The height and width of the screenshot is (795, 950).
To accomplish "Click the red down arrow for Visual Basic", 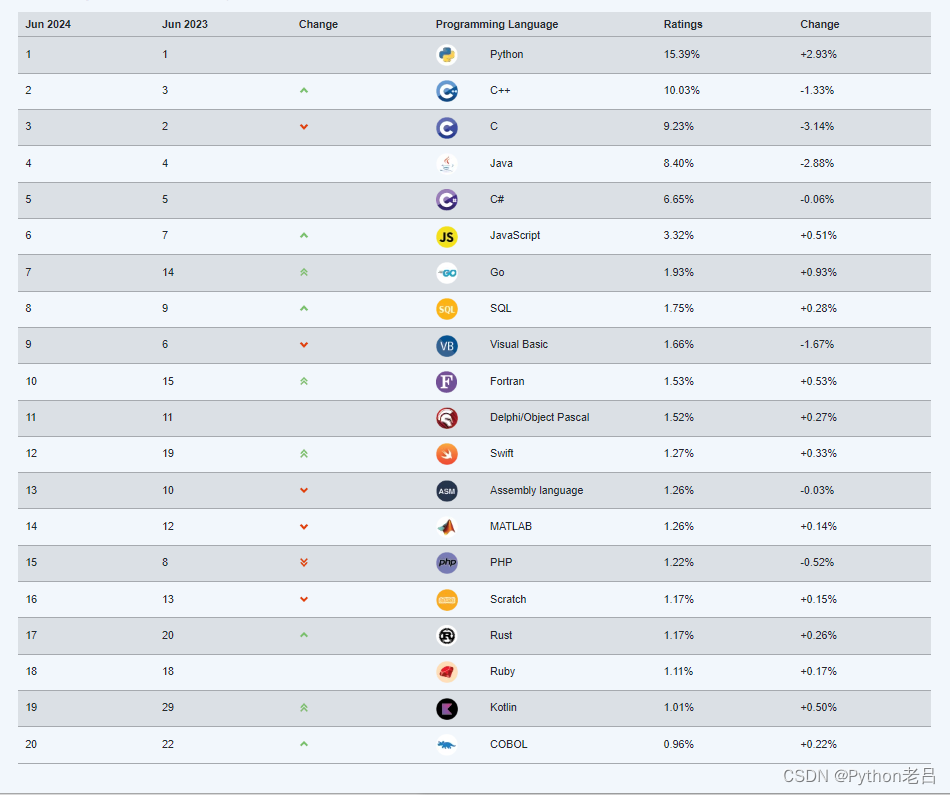I will pos(304,345).
